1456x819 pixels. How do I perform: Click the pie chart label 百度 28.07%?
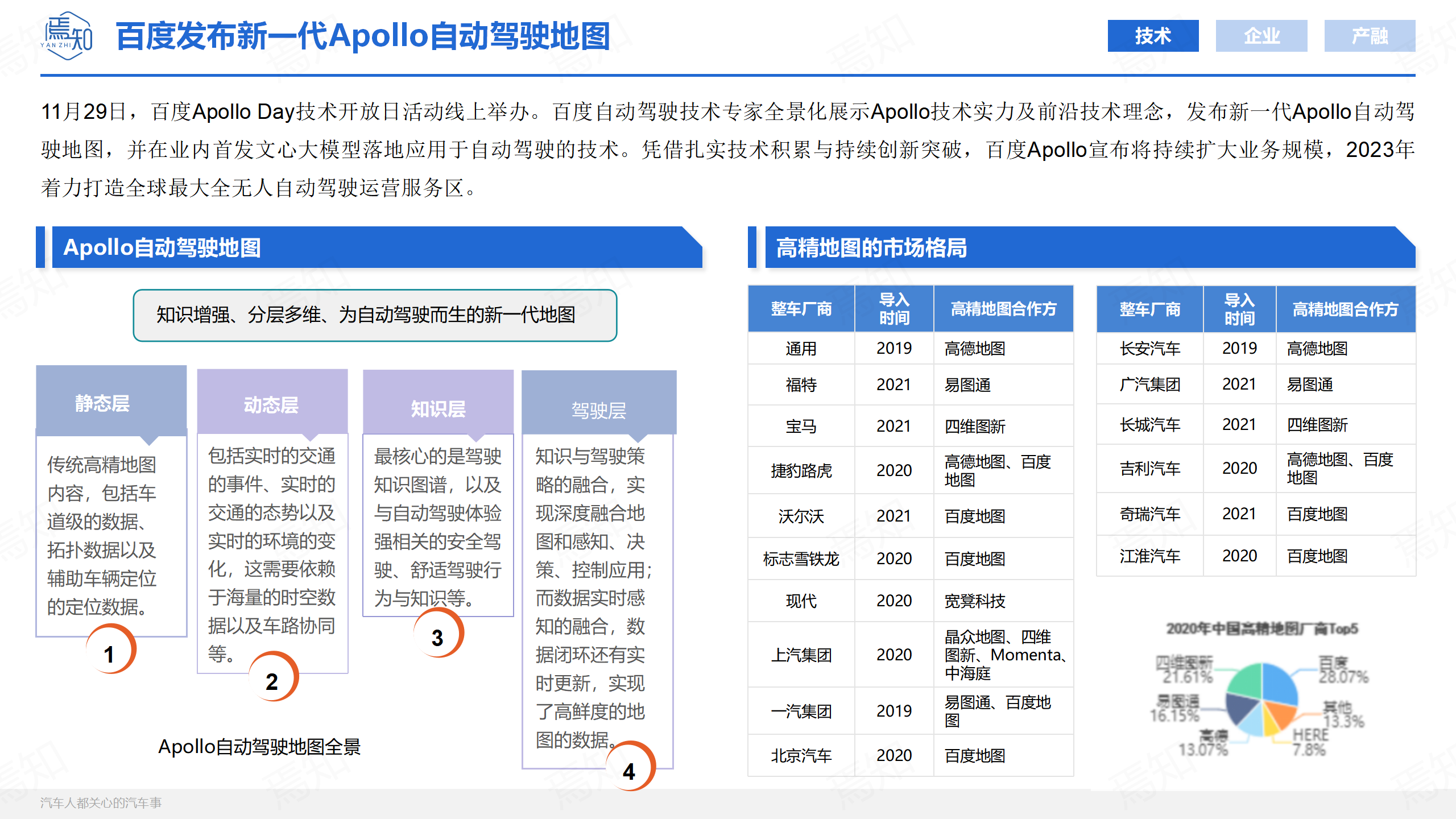[x=1343, y=670]
